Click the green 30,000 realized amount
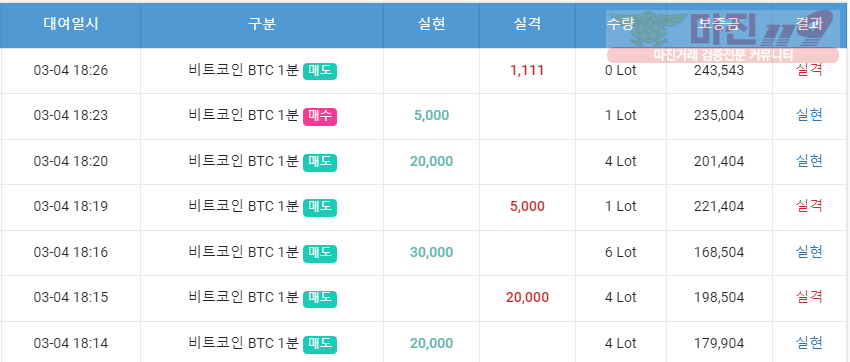The width and height of the screenshot is (850, 362). (x=432, y=253)
